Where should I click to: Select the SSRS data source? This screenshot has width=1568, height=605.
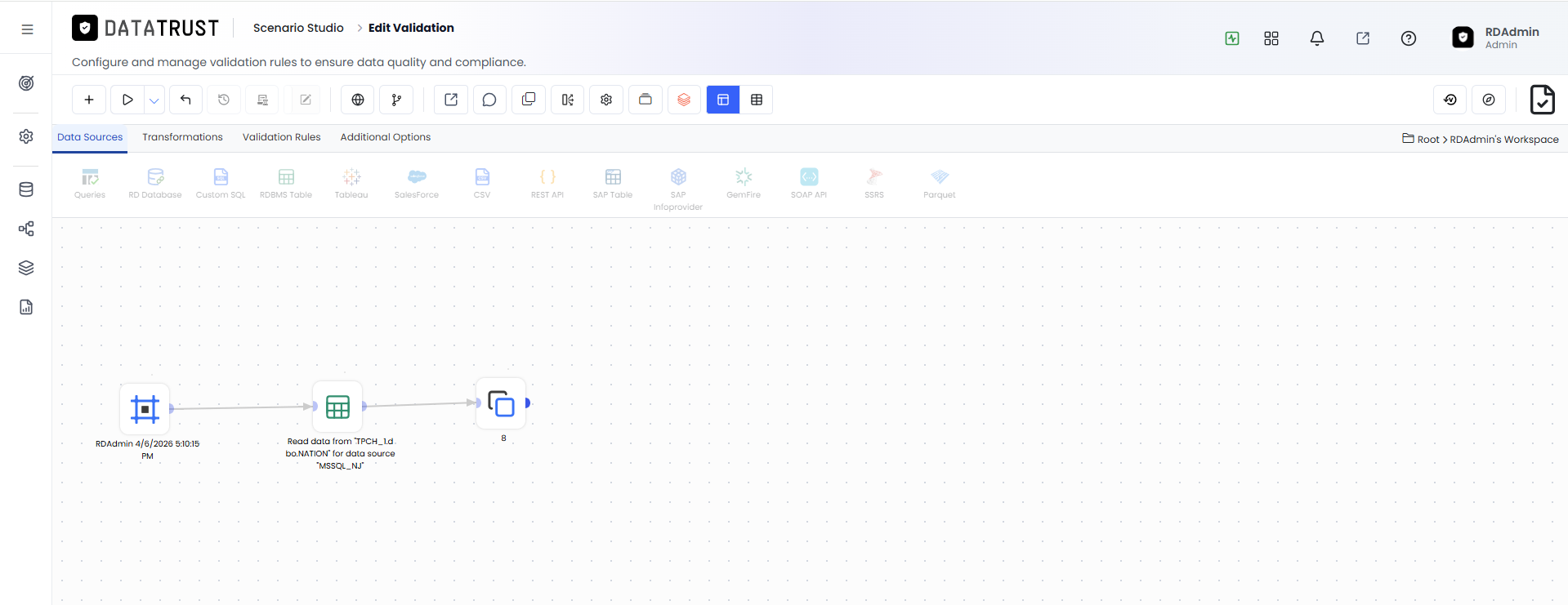874,184
